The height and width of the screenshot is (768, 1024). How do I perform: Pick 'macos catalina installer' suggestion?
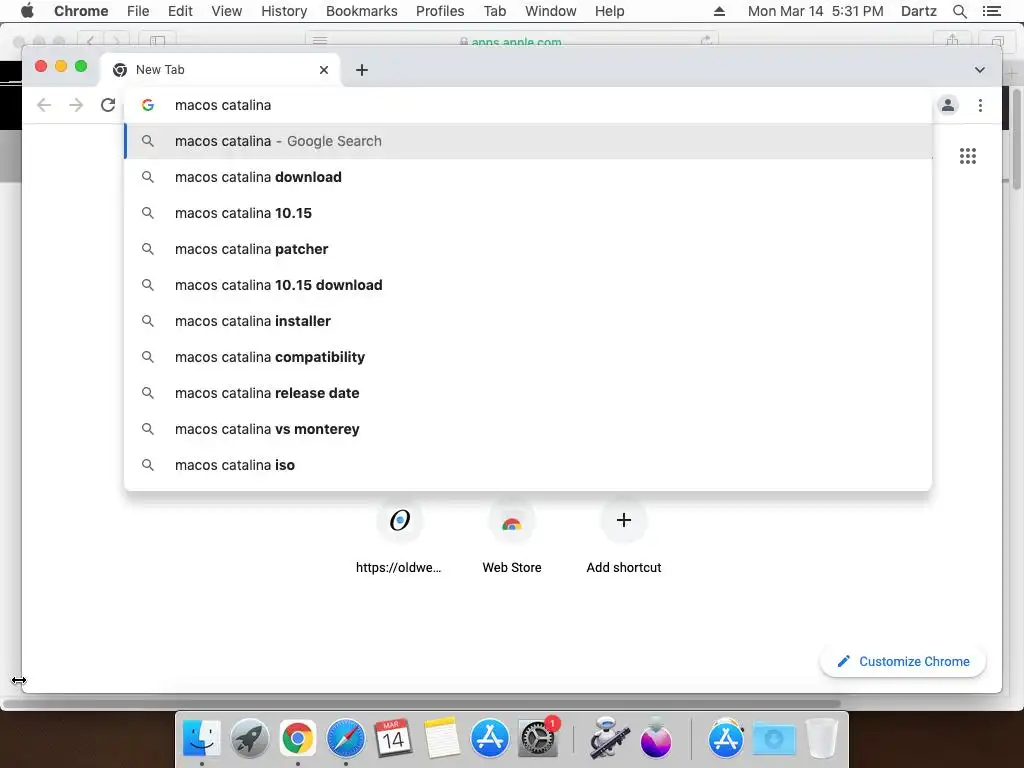(528, 321)
